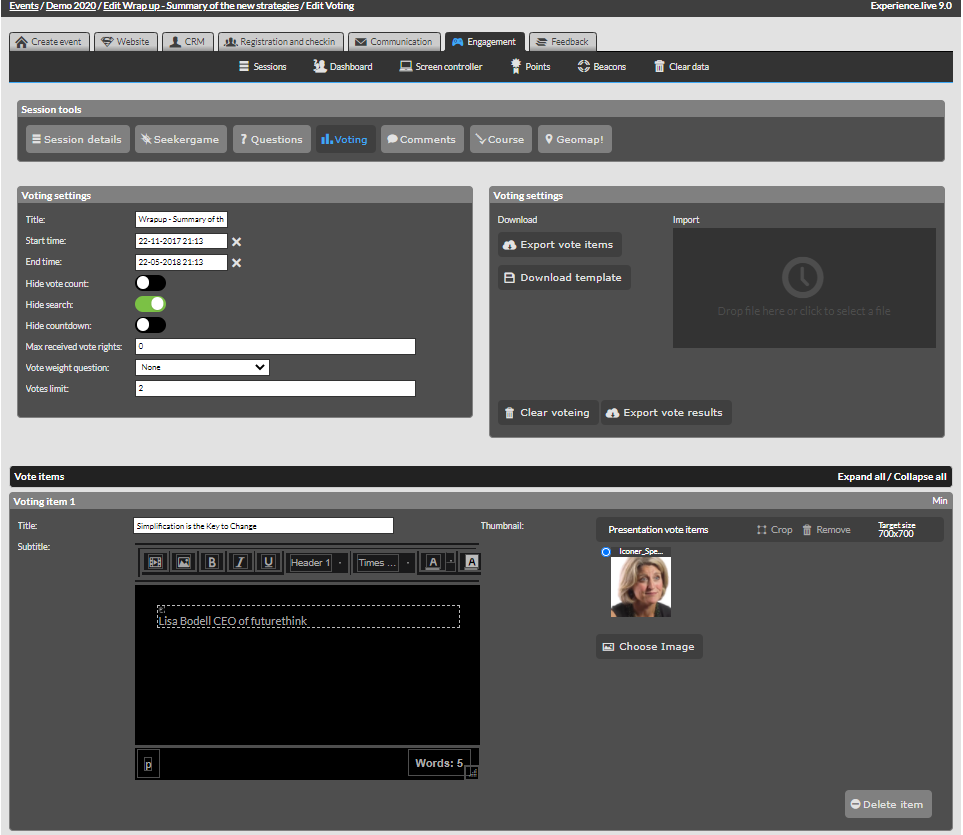Click the Votes limit input field
Image resolution: width=963 pixels, height=835 pixels.
point(275,388)
